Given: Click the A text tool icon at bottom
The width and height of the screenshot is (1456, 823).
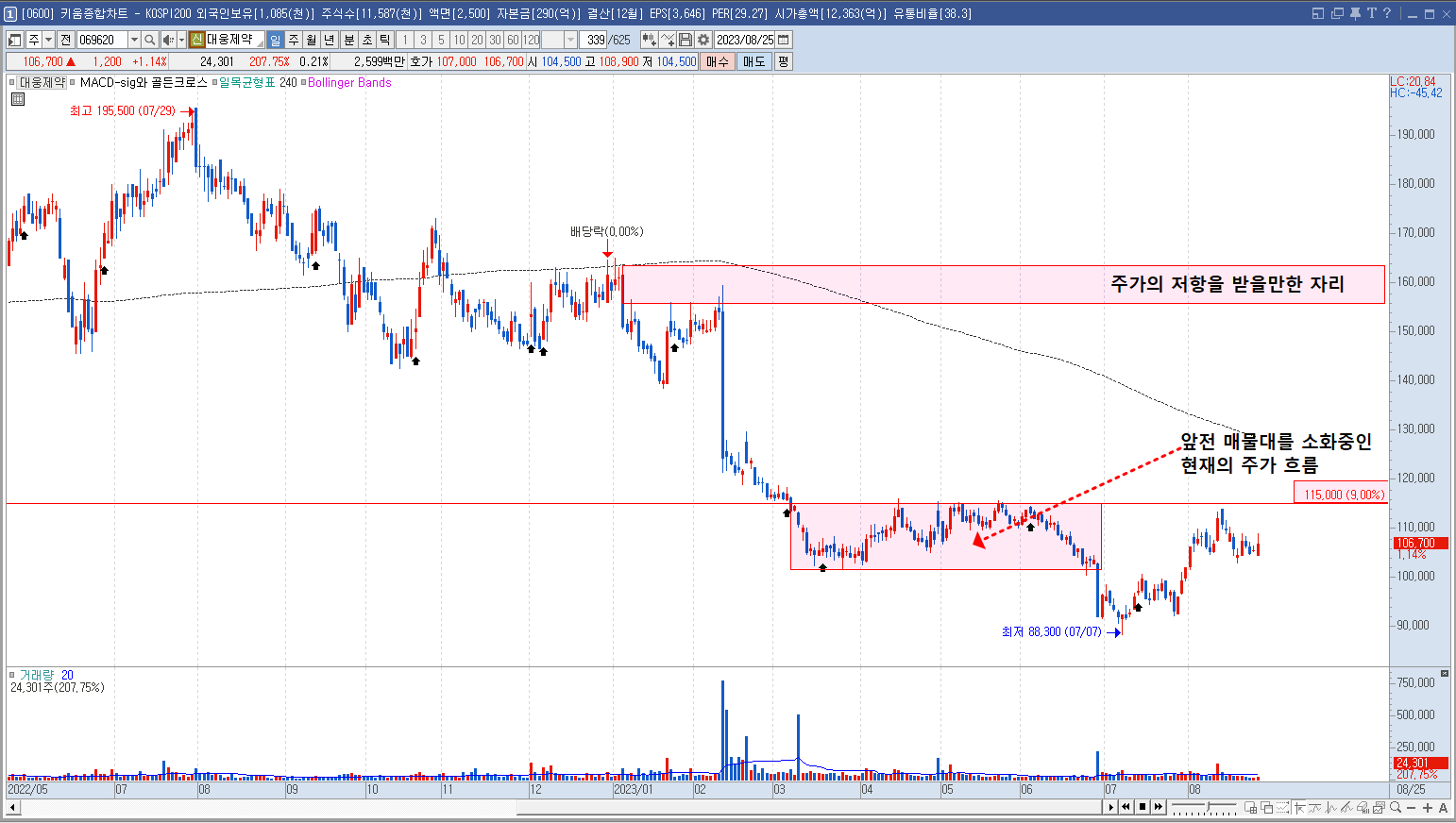Looking at the screenshot, I should click(1443, 807).
